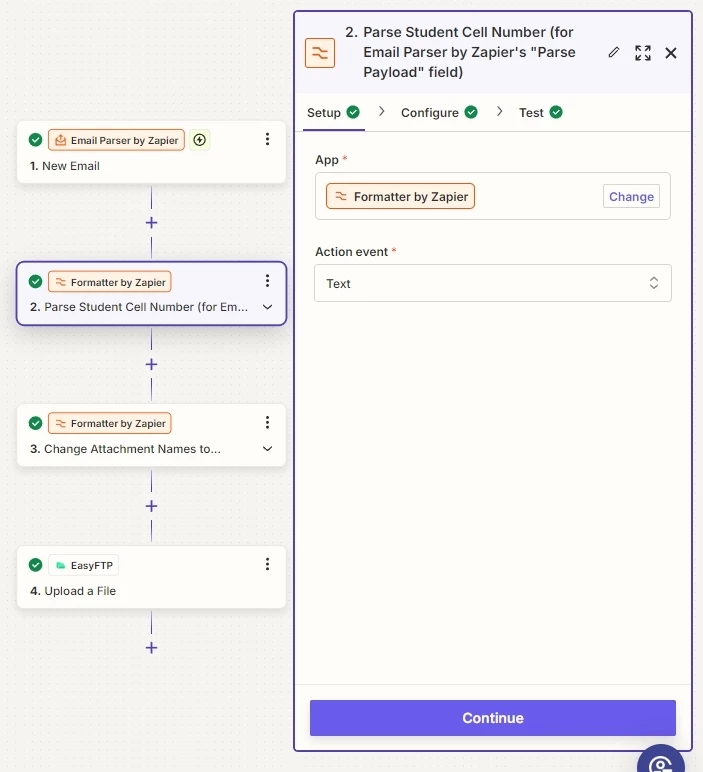This screenshot has width=703, height=772.
Task: Expand step 3 Change Attachment Names chevron
Action: pyautogui.click(x=267, y=449)
